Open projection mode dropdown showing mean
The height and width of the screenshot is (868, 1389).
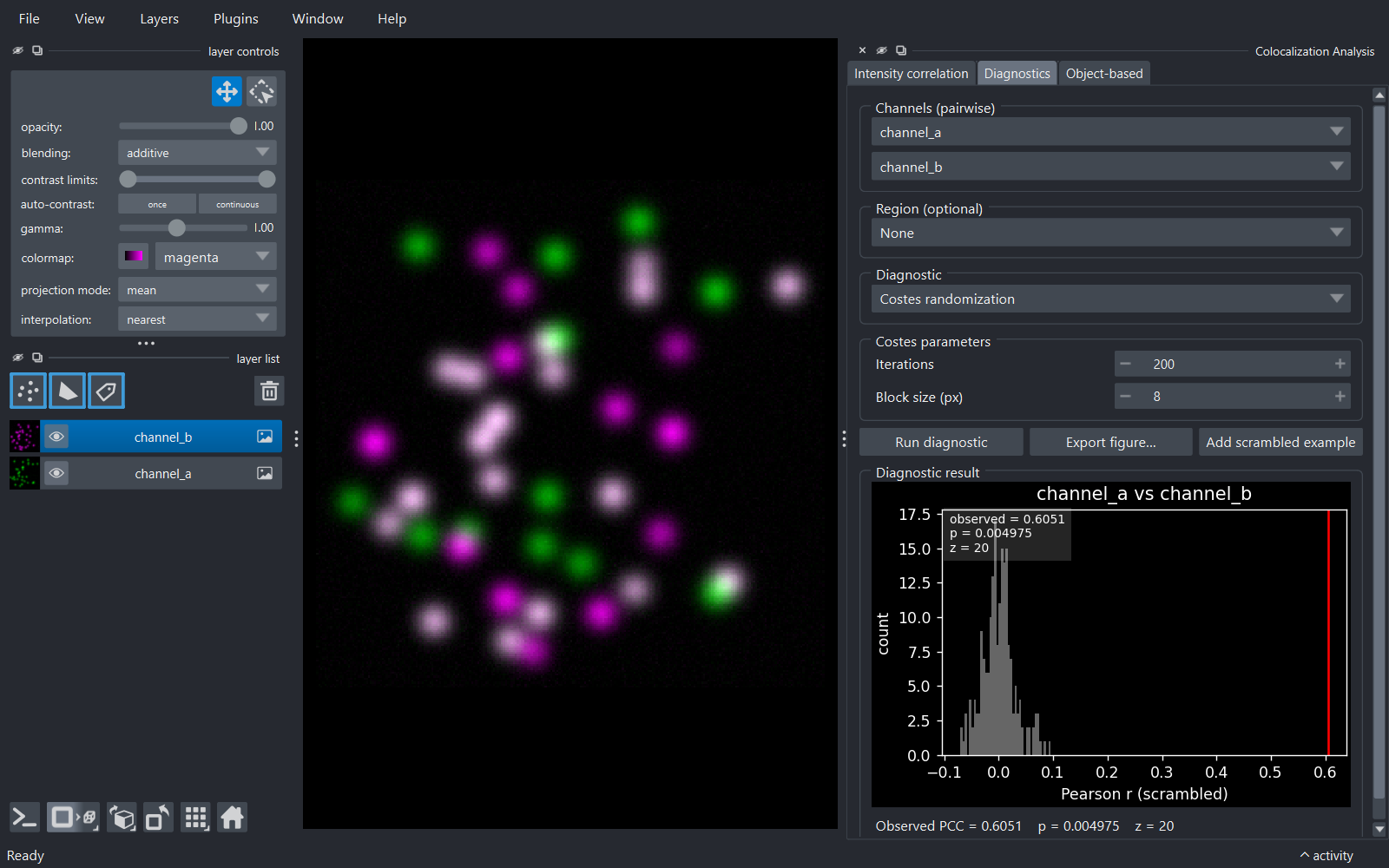point(197,290)
